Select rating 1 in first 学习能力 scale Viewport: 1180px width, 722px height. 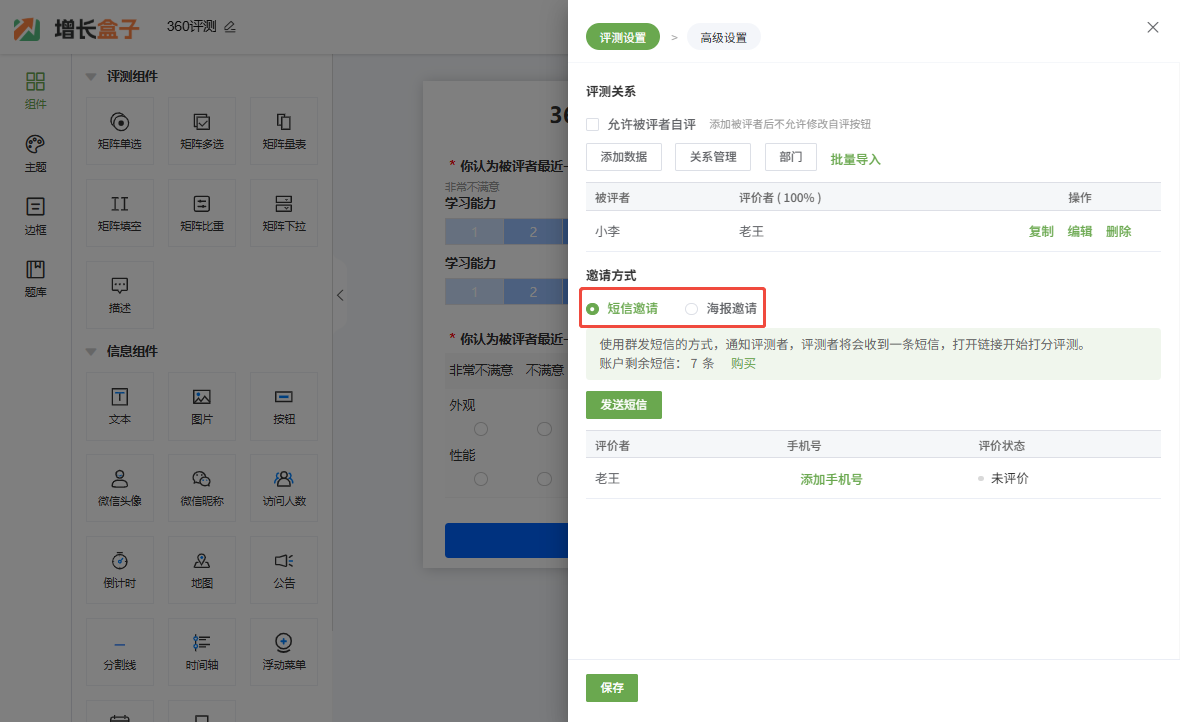tap(474, 232)
